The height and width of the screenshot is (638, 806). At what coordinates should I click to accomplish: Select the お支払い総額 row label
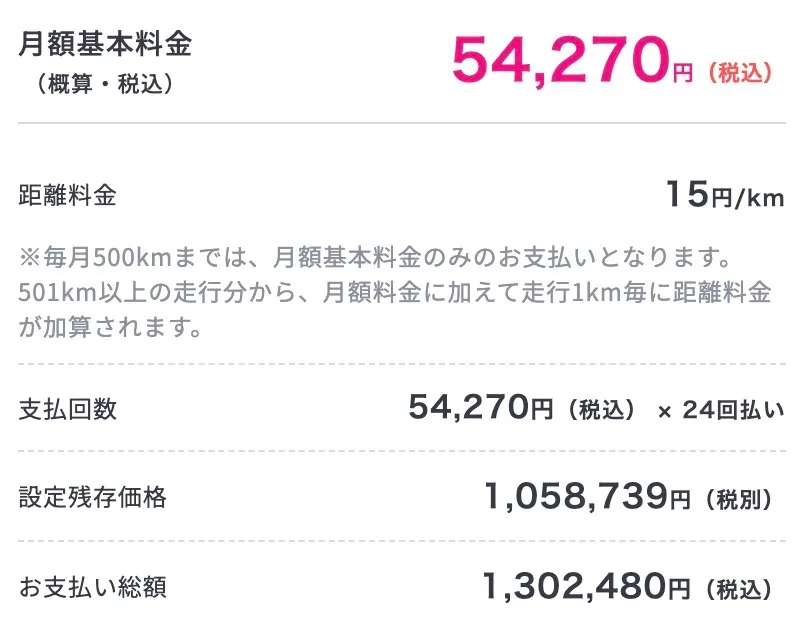(x=92, y=585)
